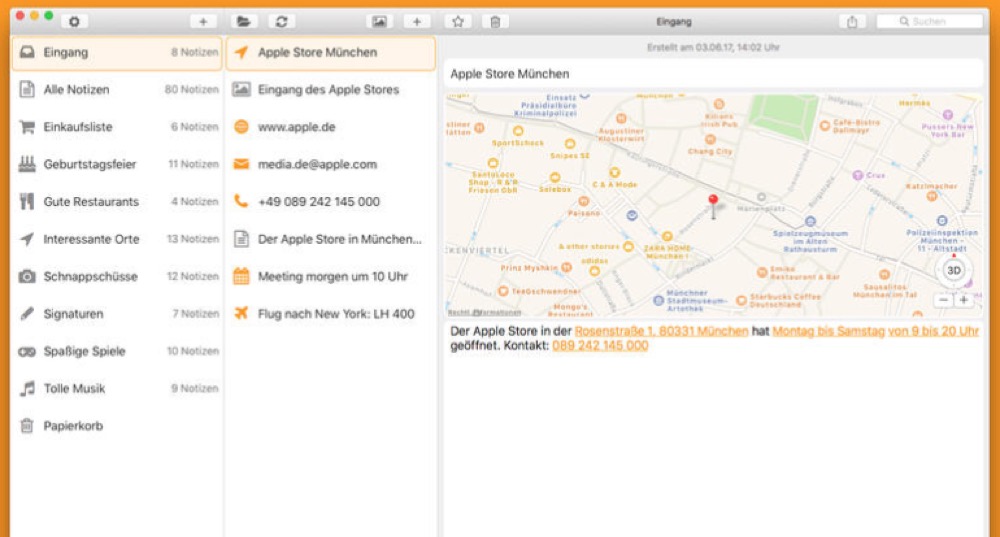1000x537 pixels.
Task: Click the open folder toolbar icon
Action: (242, 21)
